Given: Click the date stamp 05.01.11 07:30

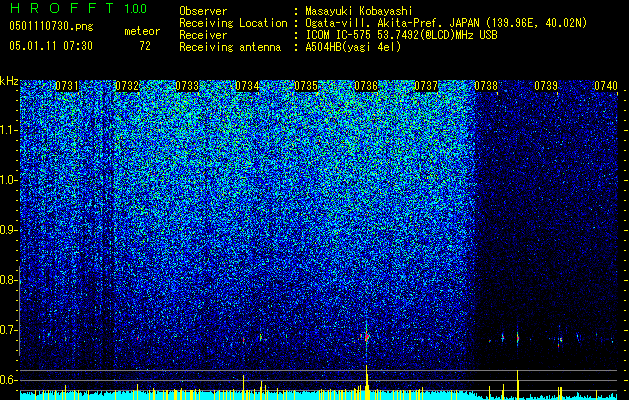Looking at the screenshot, I should [x=51, y=46].
